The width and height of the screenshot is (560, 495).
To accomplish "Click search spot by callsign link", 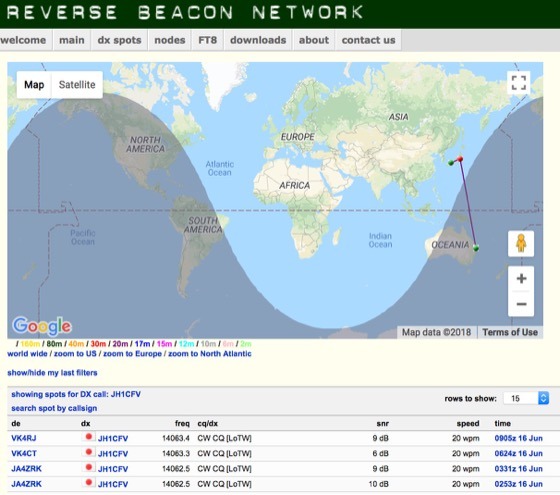I will (54, 408).
